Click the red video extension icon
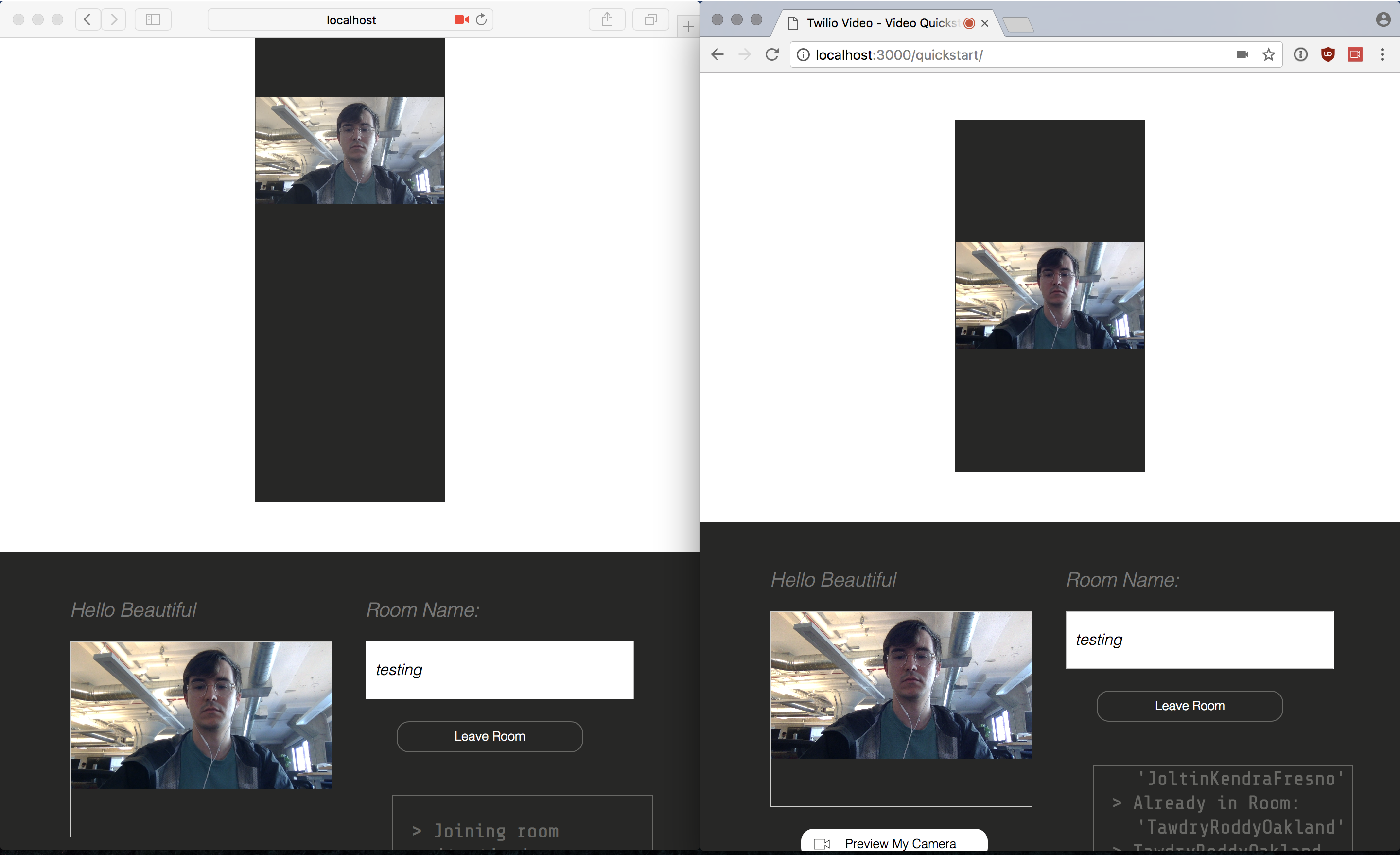1400x855 pixels. coord(1355,54)
